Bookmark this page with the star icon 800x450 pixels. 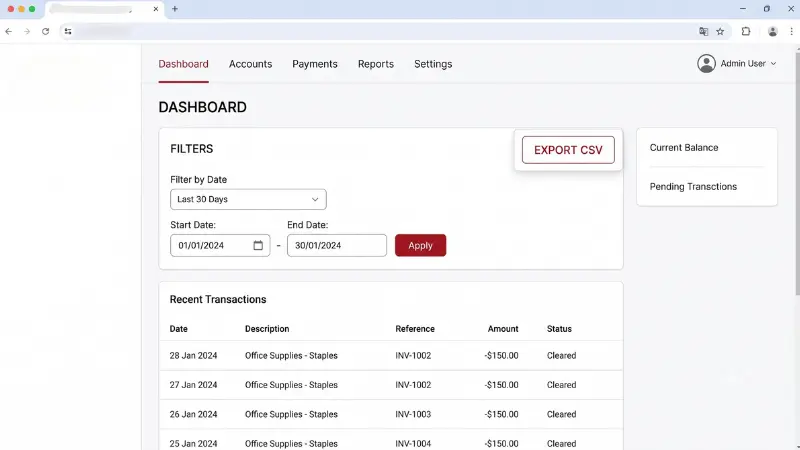[720, 32]
